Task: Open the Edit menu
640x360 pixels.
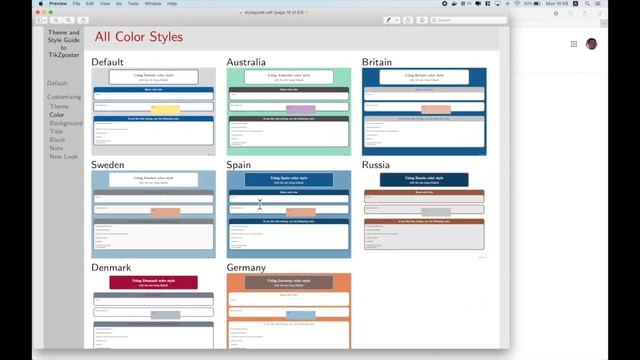Action: click(x=90, y=4)
